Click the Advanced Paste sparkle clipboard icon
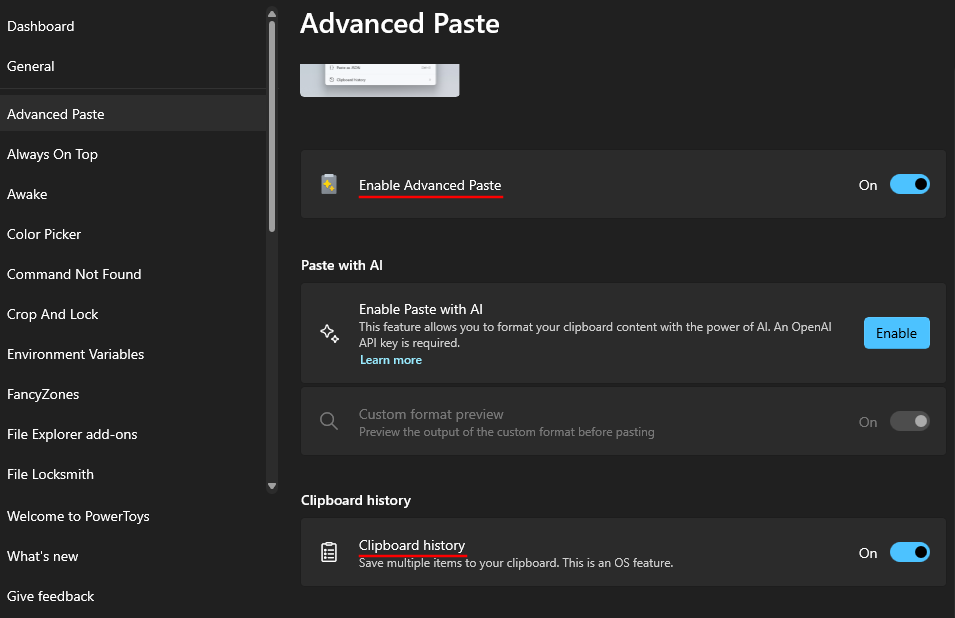The image size is (955, 618). [329, 184]
